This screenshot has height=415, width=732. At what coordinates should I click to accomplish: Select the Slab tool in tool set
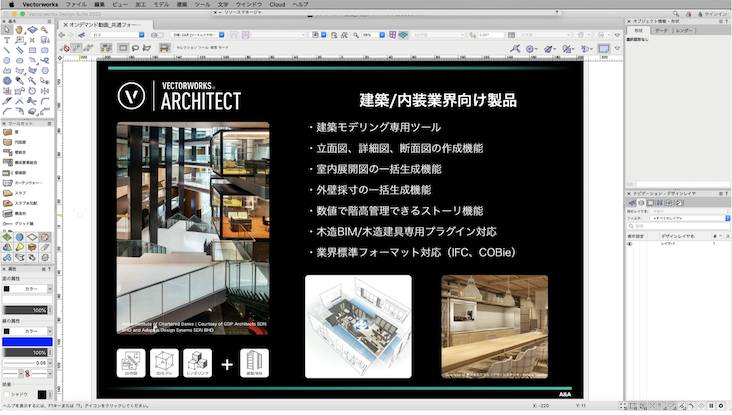(7, 193)
